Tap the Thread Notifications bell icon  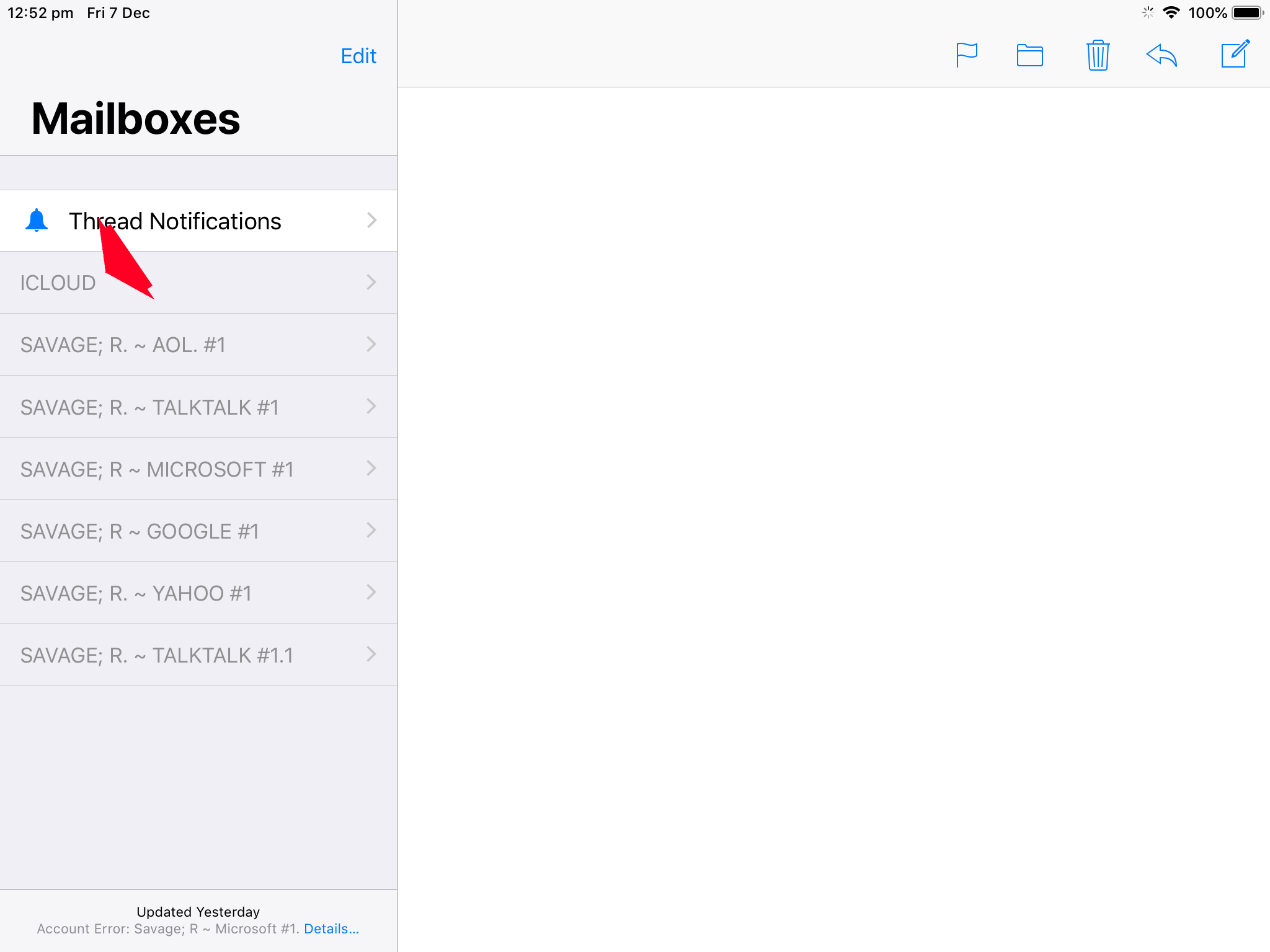coord(37,221)
